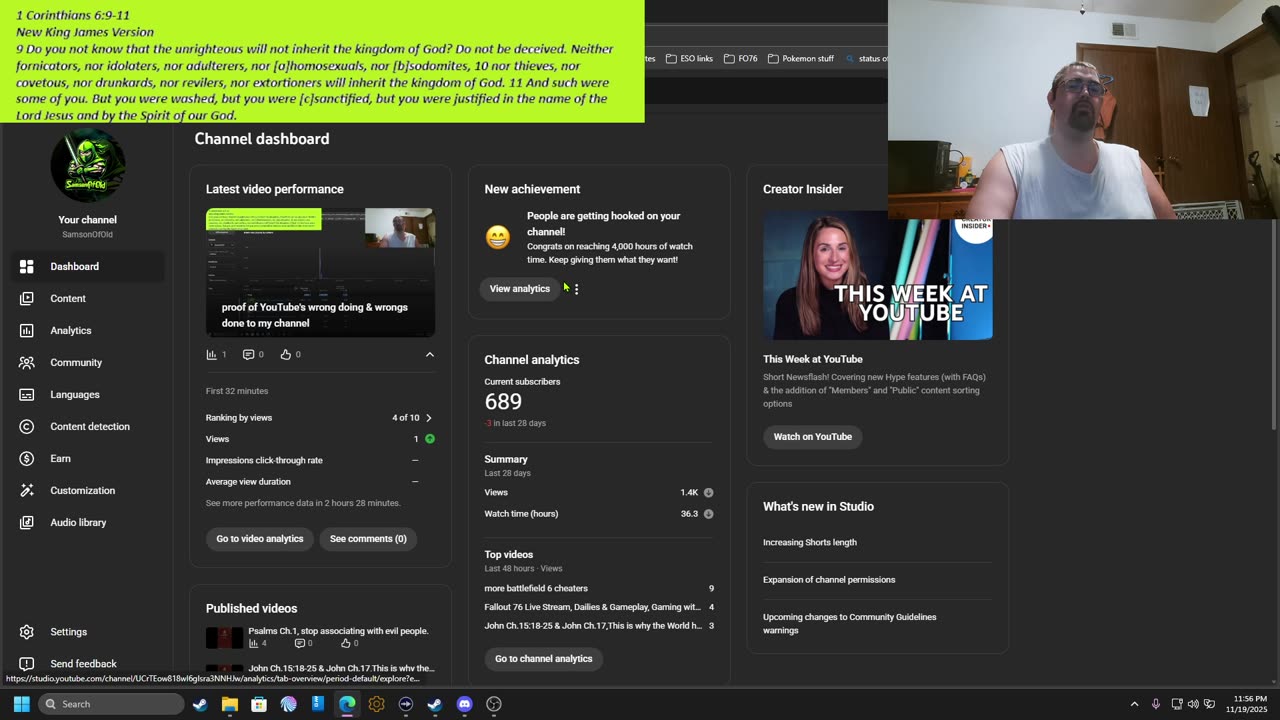Open the Send feedback icon in the sidebar
Image resolution: width=1280 pixels, height=720 pixels.
[27, 664]
